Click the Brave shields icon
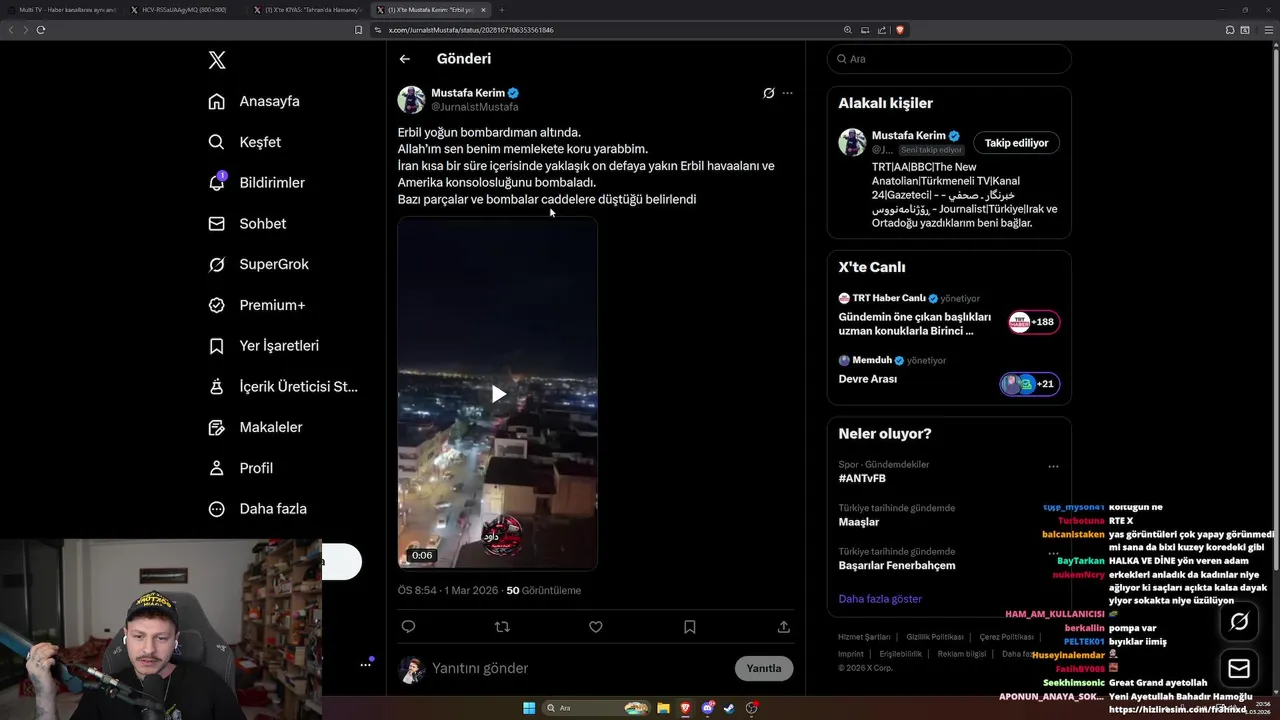This screenshot has height=720, width=1280. (x=900, y=30)
